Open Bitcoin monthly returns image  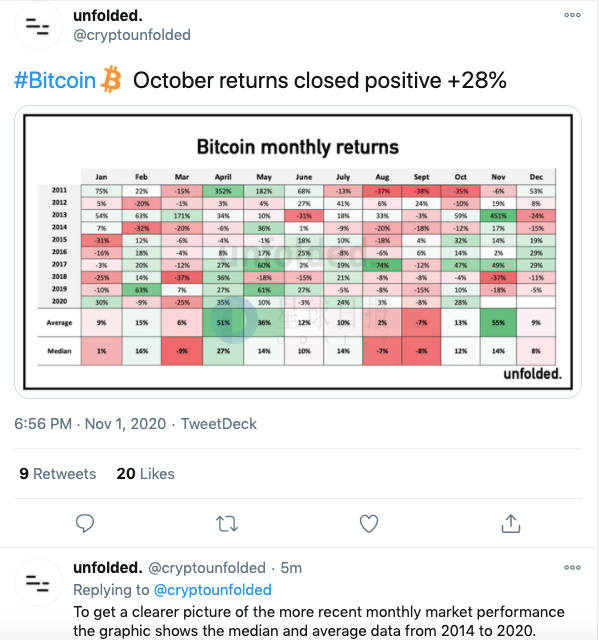(x=298, y=252)
